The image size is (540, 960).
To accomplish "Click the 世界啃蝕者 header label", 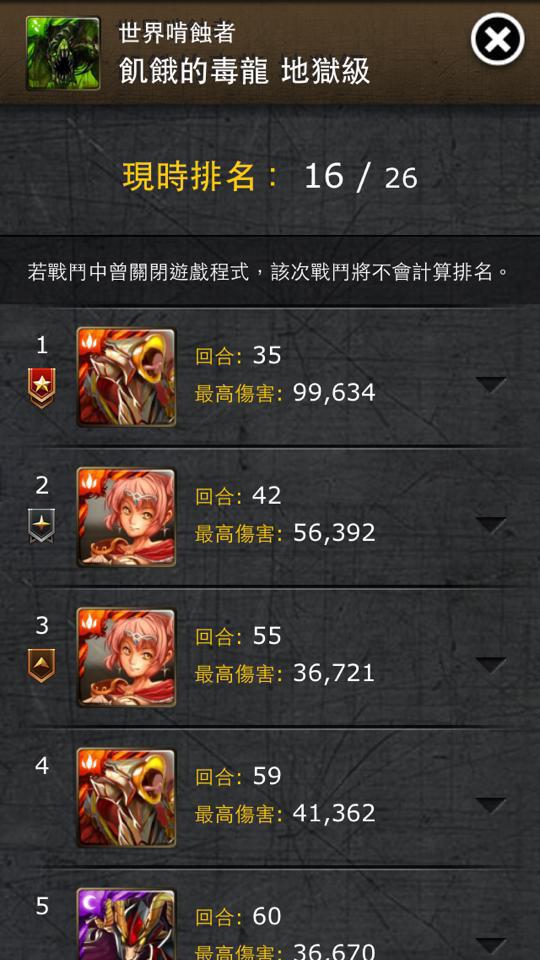I will [x=177, y=32].
